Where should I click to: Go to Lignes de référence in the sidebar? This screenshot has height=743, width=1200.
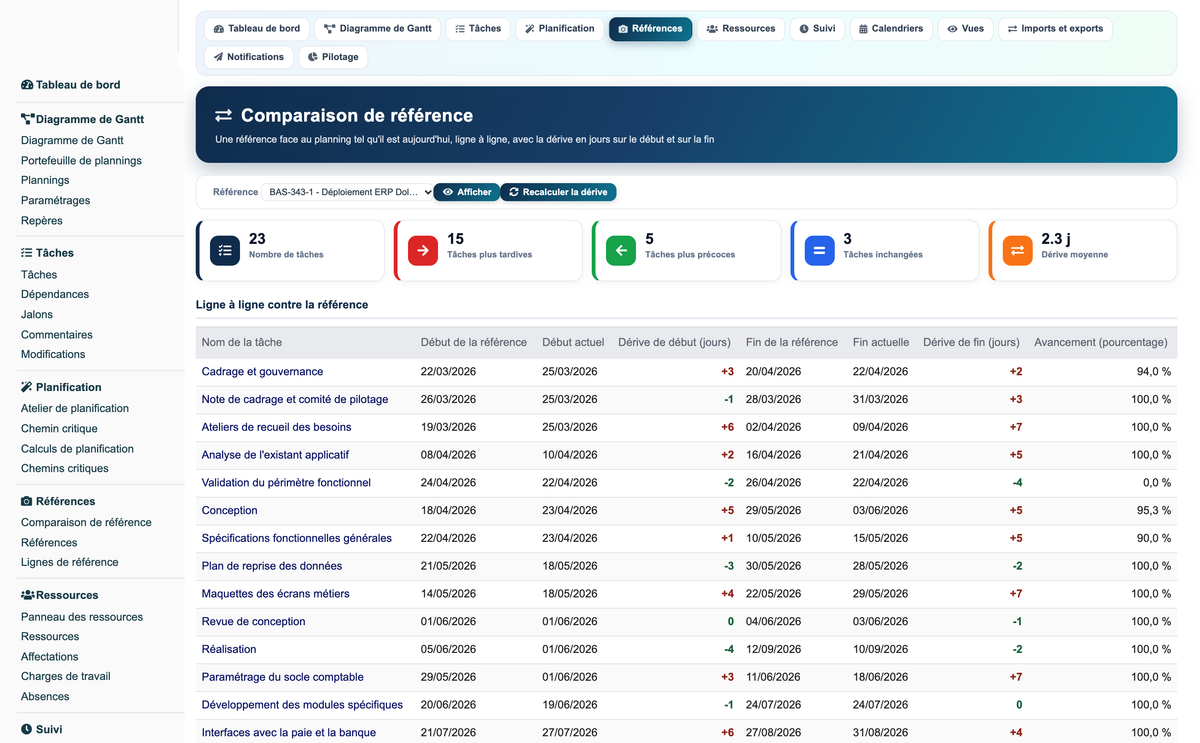tap(70, 562)
